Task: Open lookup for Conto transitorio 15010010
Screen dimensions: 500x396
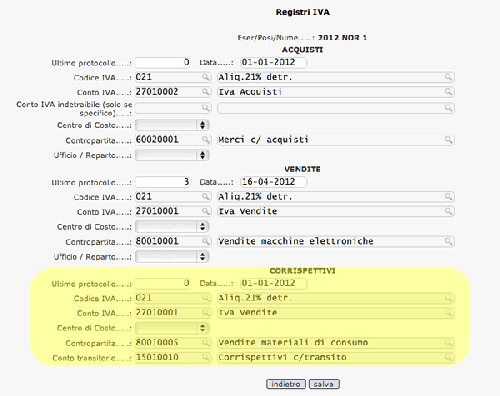Action: point(206,358)
